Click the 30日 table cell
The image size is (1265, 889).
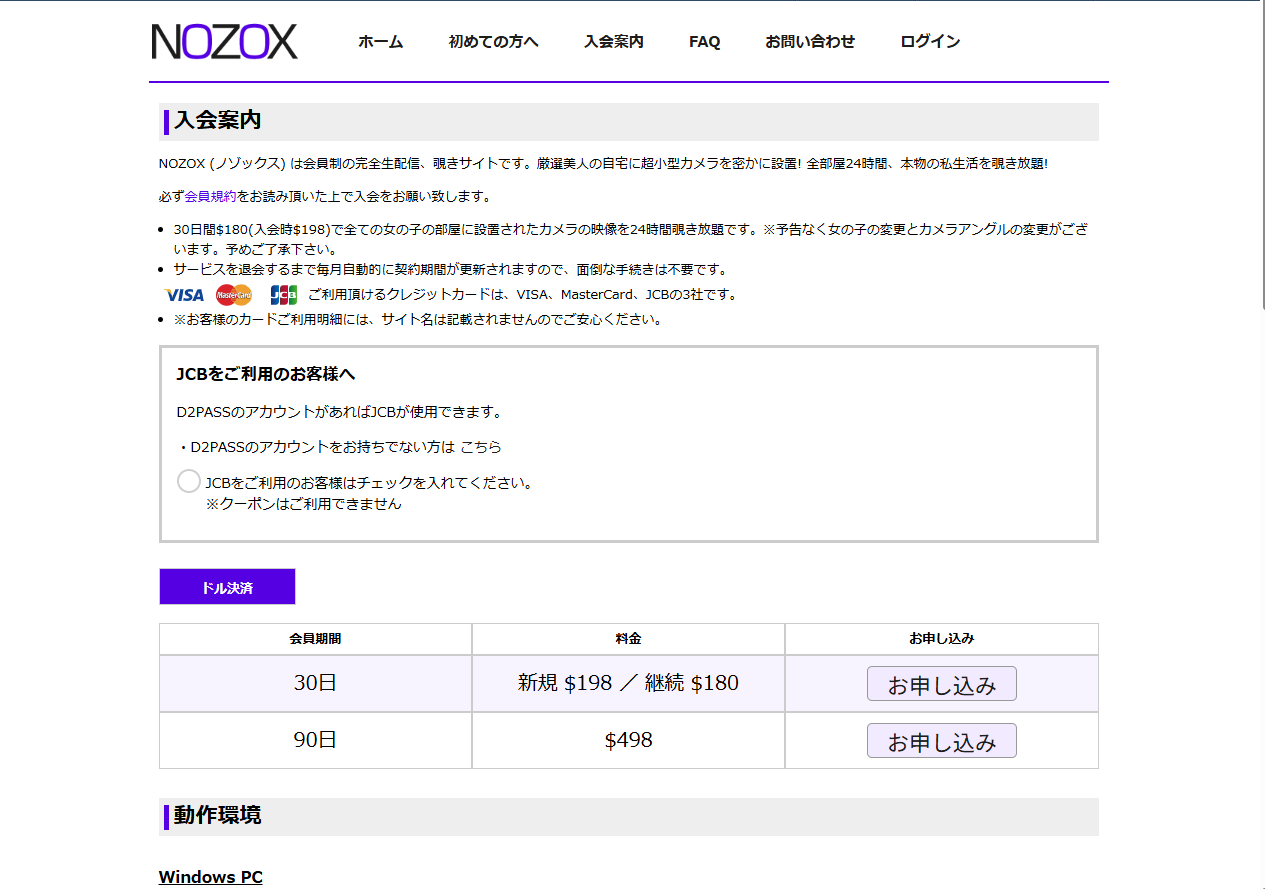click(x=315, y=684)
